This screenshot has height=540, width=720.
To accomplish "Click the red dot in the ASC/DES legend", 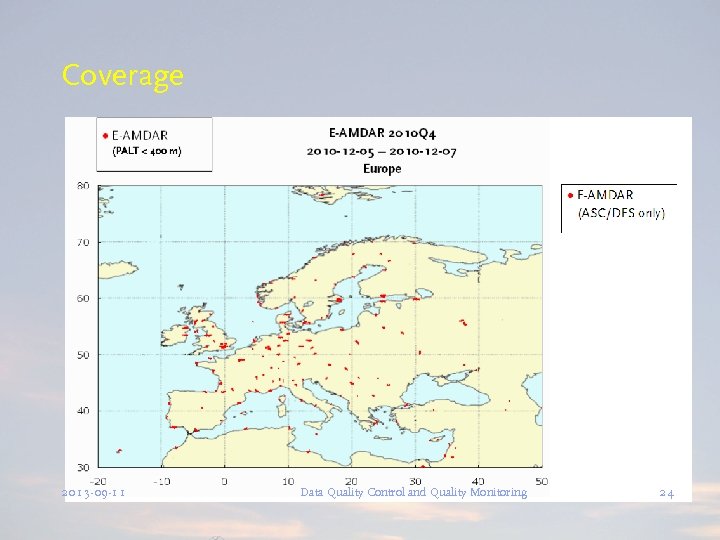I will pos(570,196).
